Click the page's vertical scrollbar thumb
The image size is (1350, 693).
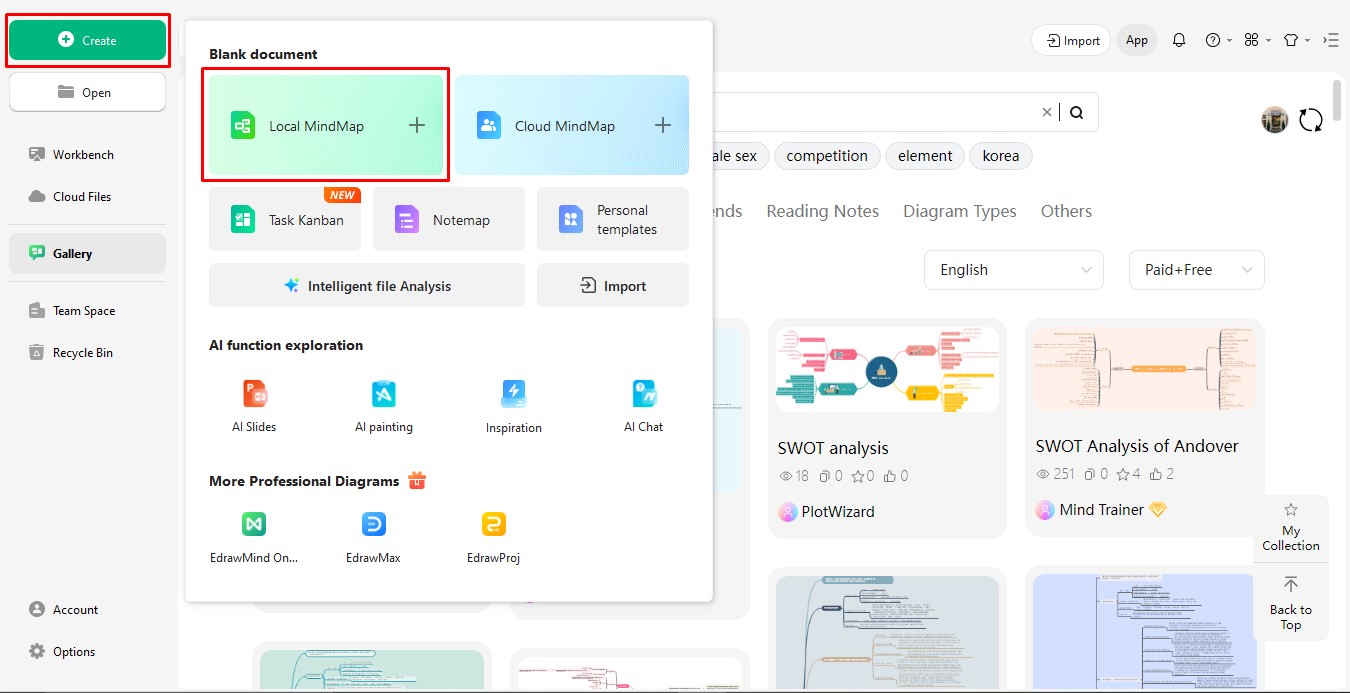point(1338,101)
